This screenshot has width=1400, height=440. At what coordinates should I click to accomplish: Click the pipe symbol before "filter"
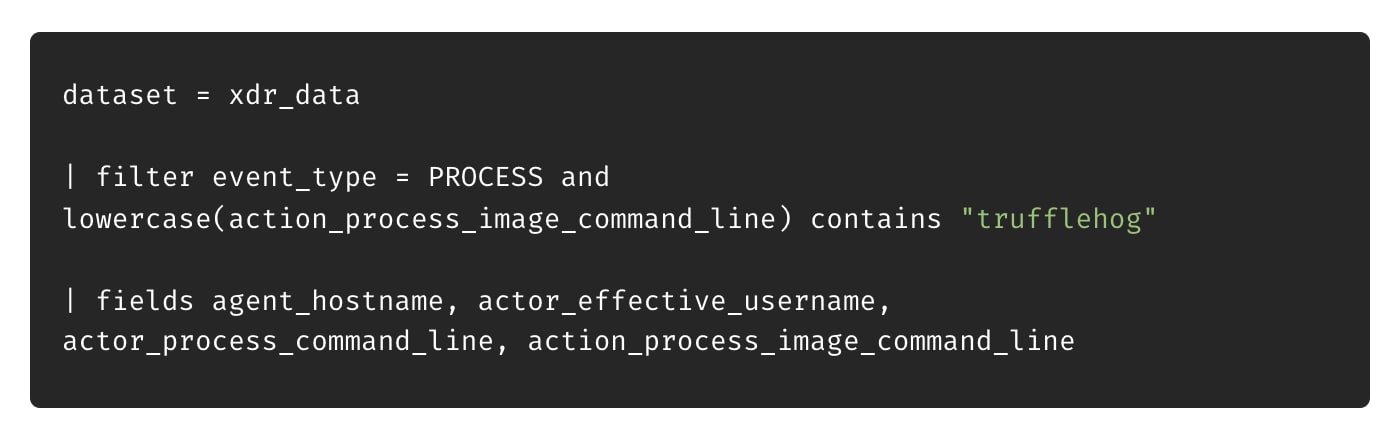tap(70, 178)
